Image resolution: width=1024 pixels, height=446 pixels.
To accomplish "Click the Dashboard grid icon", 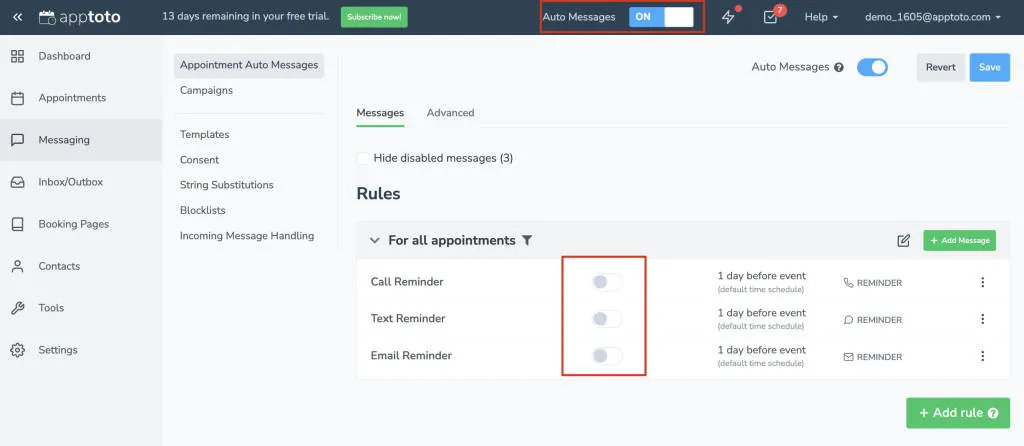I will (x=18, y=56).
